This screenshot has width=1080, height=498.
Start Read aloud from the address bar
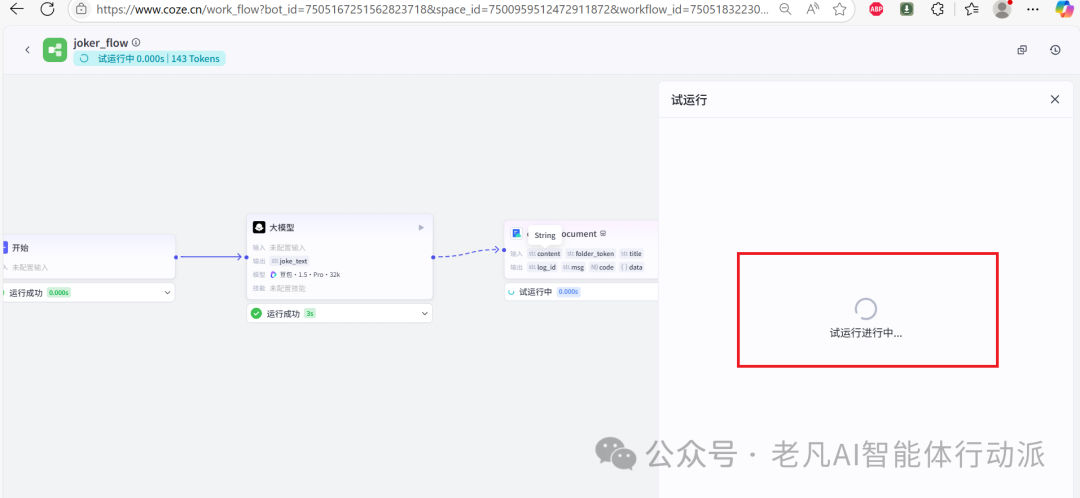point(813,9)
